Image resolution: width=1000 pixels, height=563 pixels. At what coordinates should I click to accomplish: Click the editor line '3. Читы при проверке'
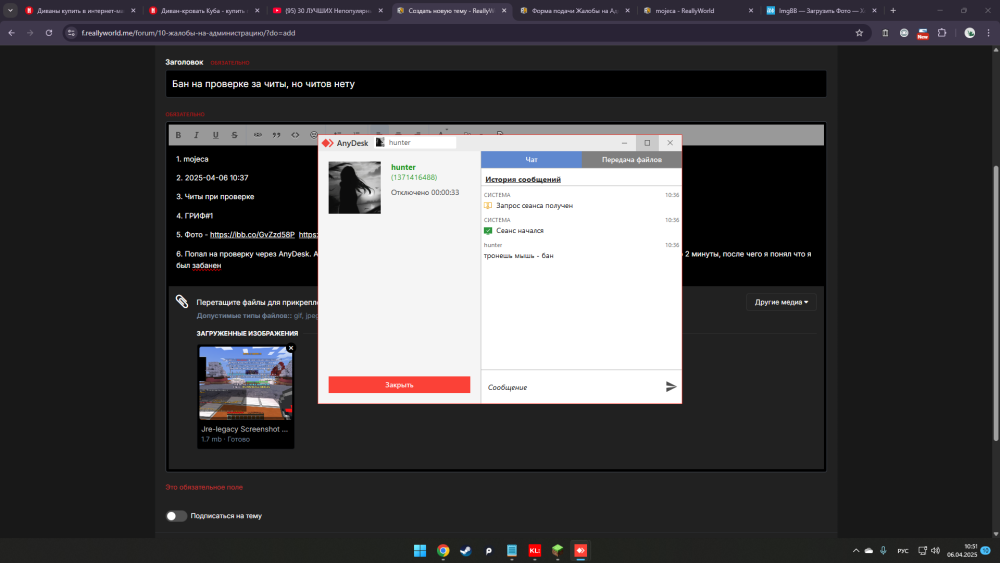[215, 197]
